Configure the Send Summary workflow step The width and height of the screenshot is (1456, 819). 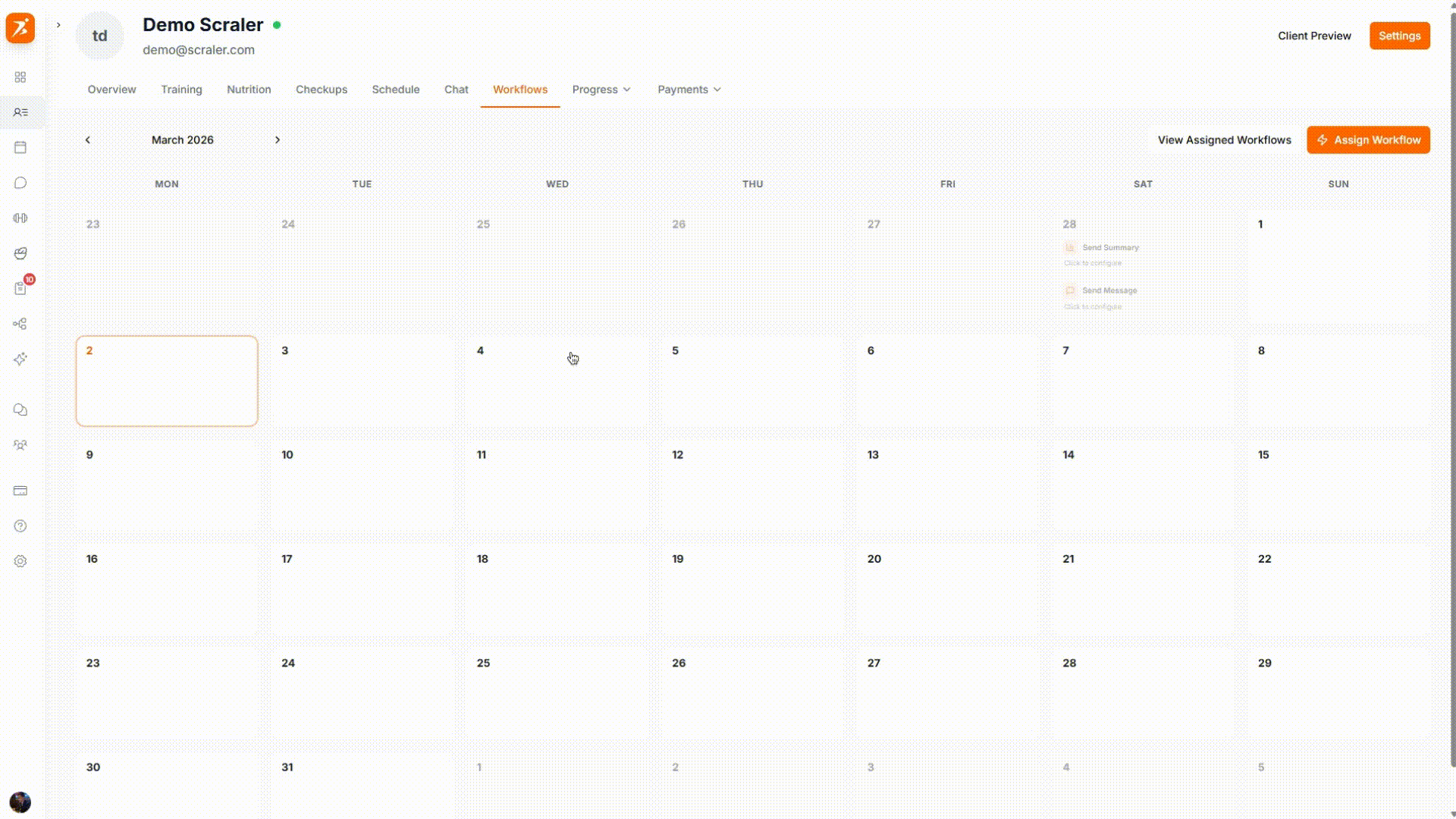(1109, 247)
